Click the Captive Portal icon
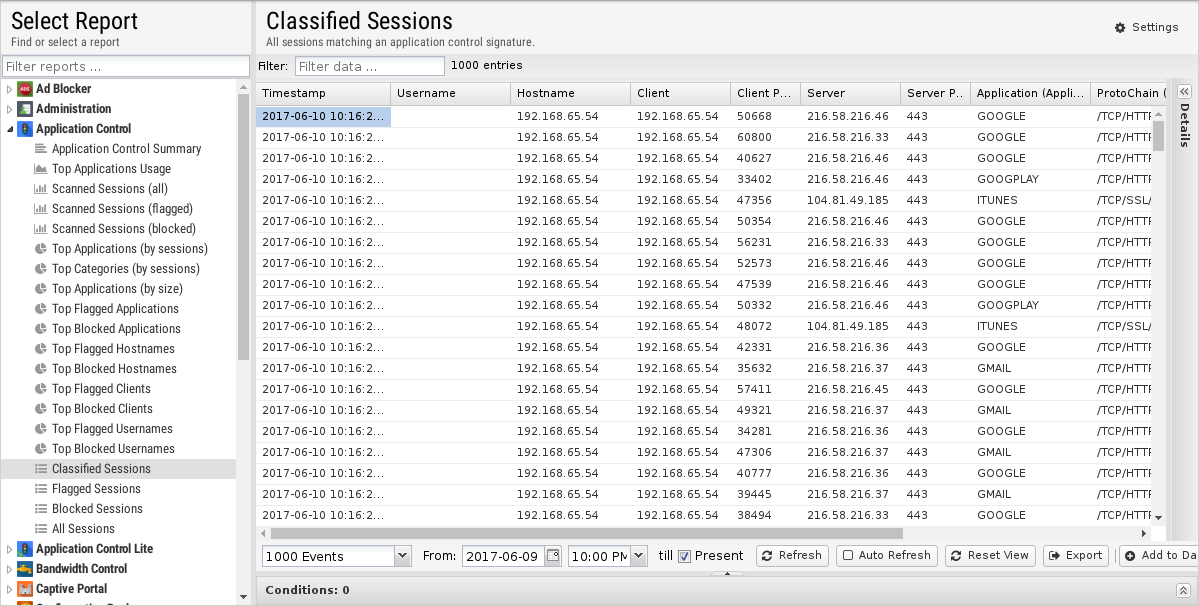The height and width of the screenshot is (606, 1199). [25, 589]
